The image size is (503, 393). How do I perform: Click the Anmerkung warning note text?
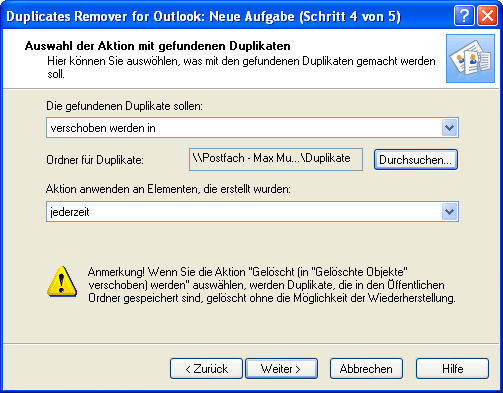[x=272, y=285]
